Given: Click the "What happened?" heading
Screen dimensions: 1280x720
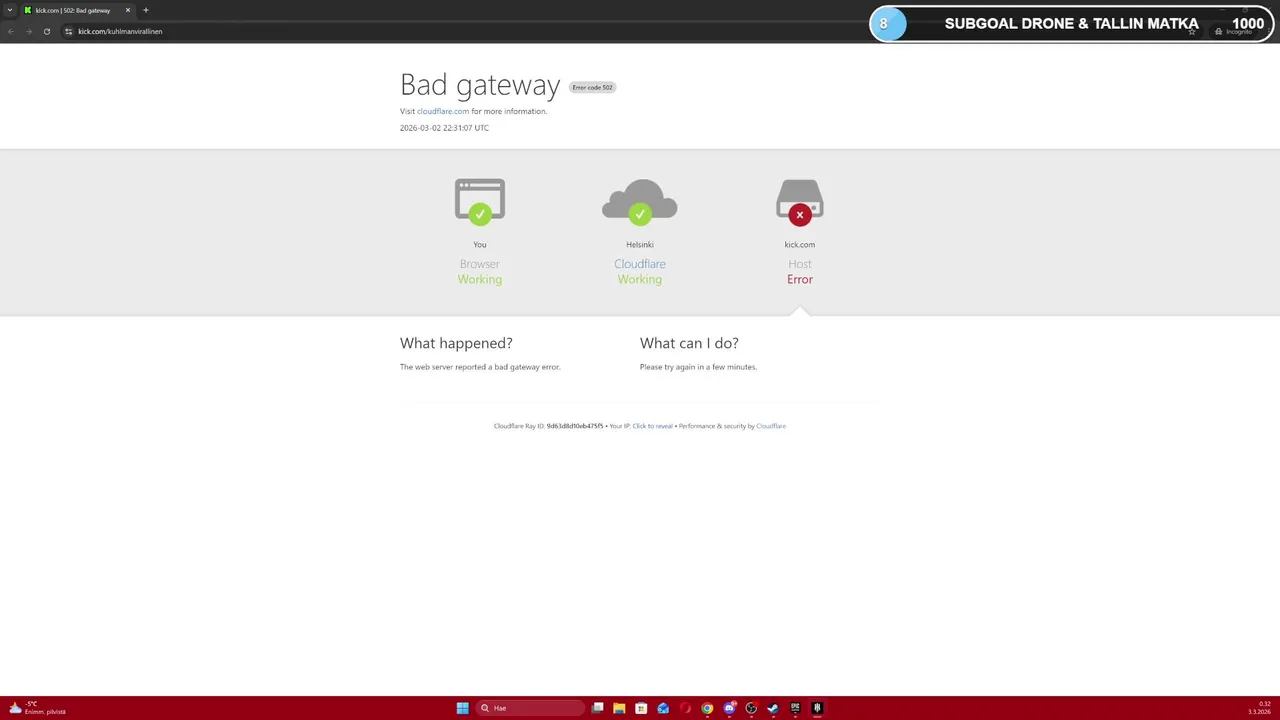Looking at the screenshot, I should pyautogui.click(x=456, y=343).
